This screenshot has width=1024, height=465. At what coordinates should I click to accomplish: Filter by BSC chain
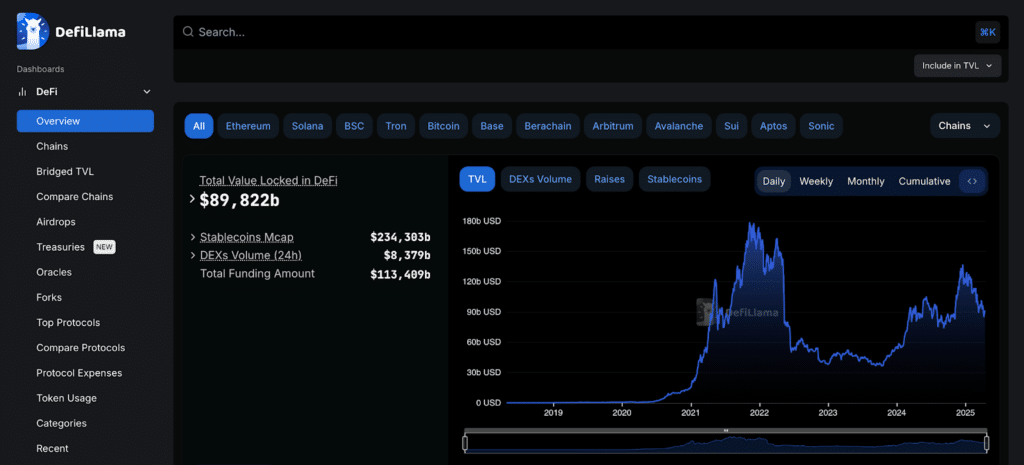(x=354, y=126)
